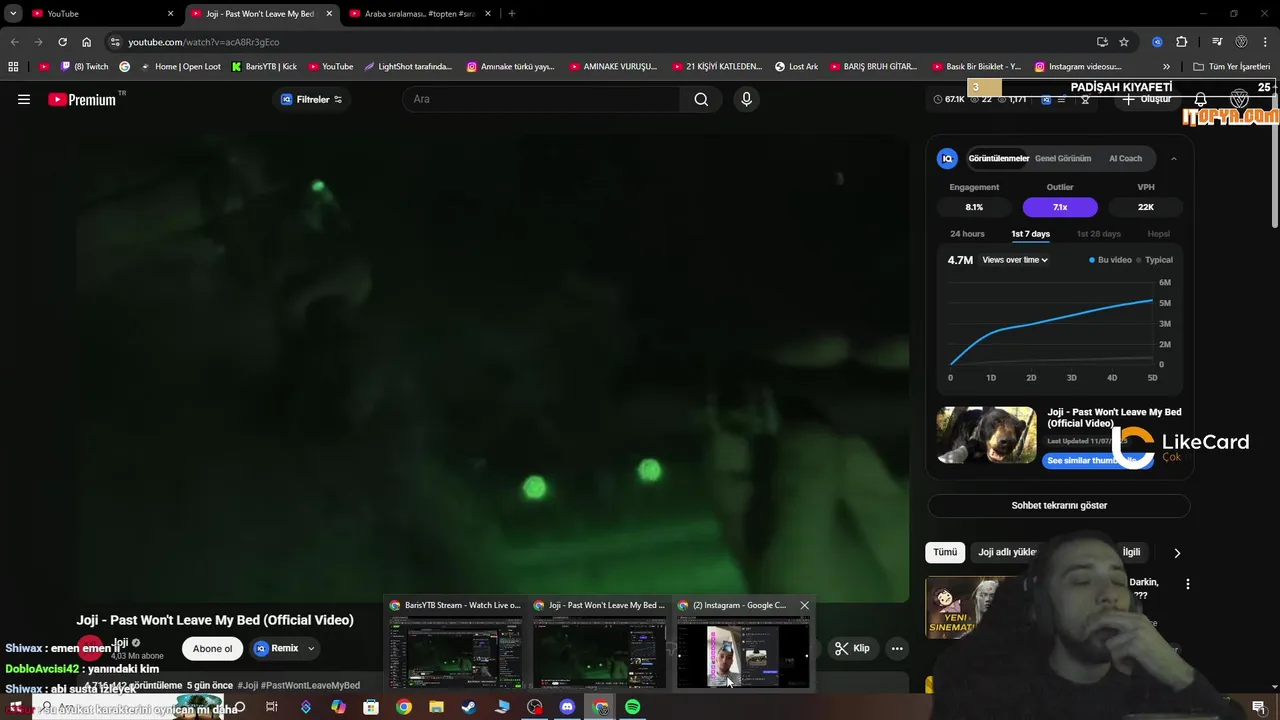Click the #PastWontLeaveMyBed hashtag link
This screenshot has height=720, width=1280.
[311, 685]
